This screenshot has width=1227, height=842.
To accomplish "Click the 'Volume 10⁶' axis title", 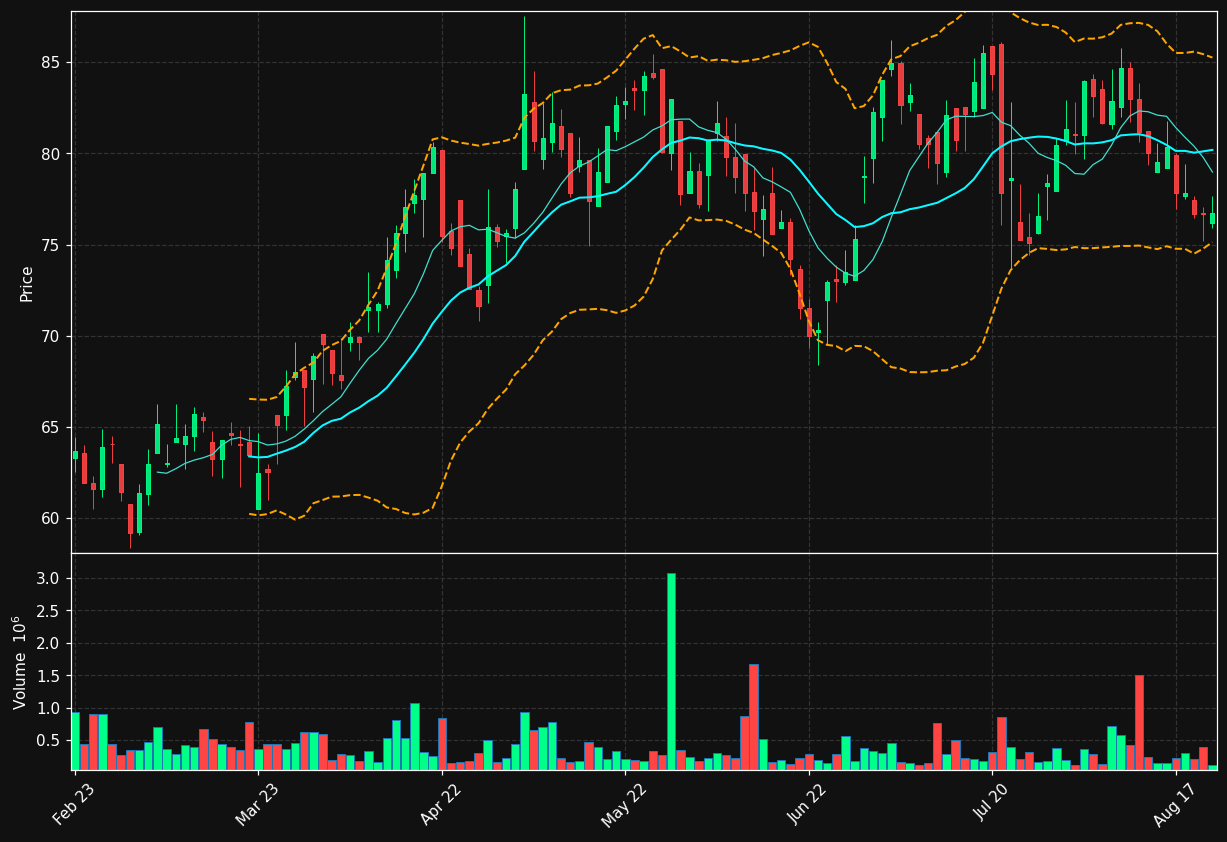I will [21, 662].
